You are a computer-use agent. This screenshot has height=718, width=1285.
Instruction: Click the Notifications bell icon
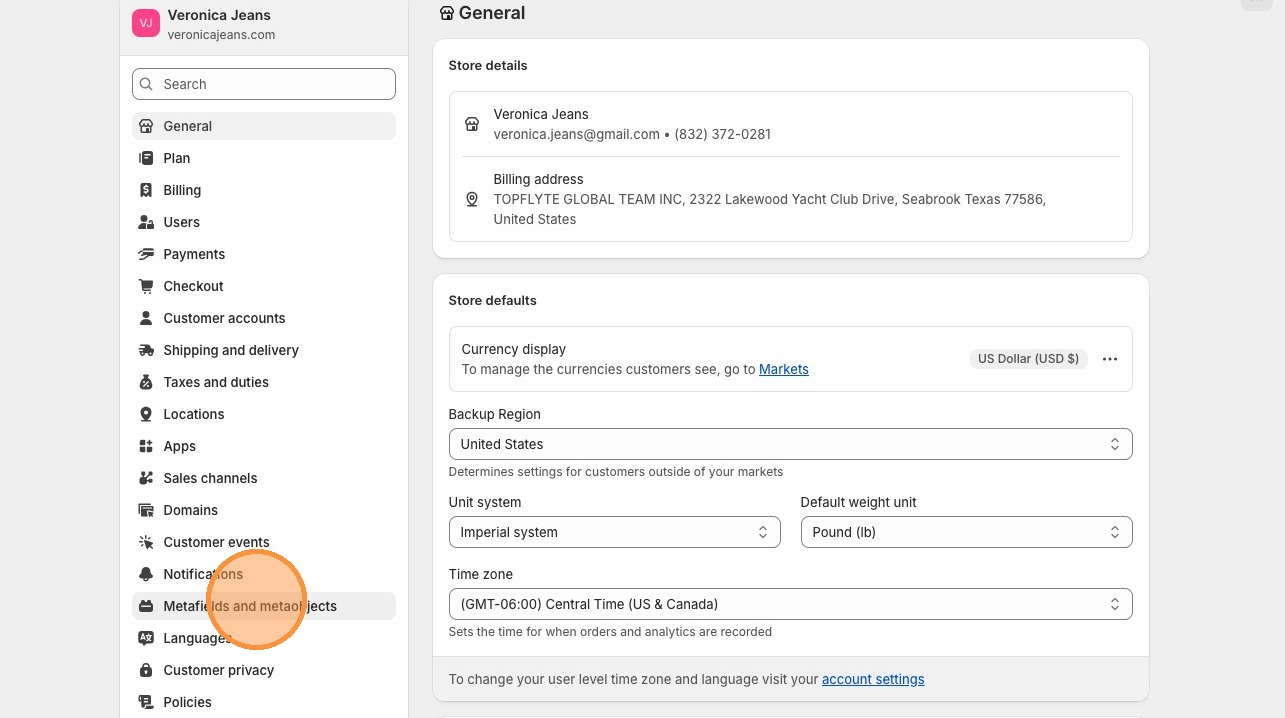pos(146,574)
